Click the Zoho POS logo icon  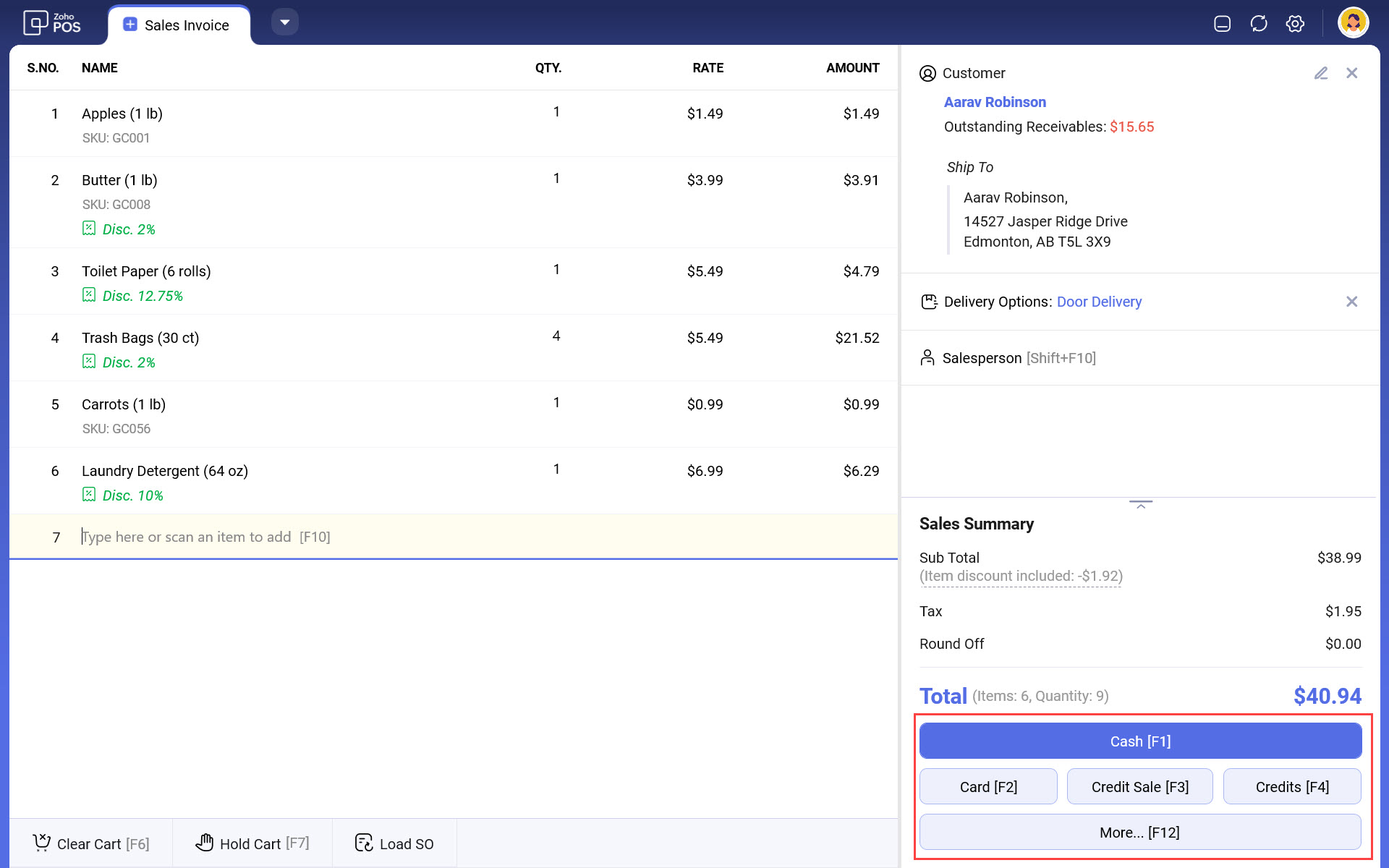(x=35, y=23)
